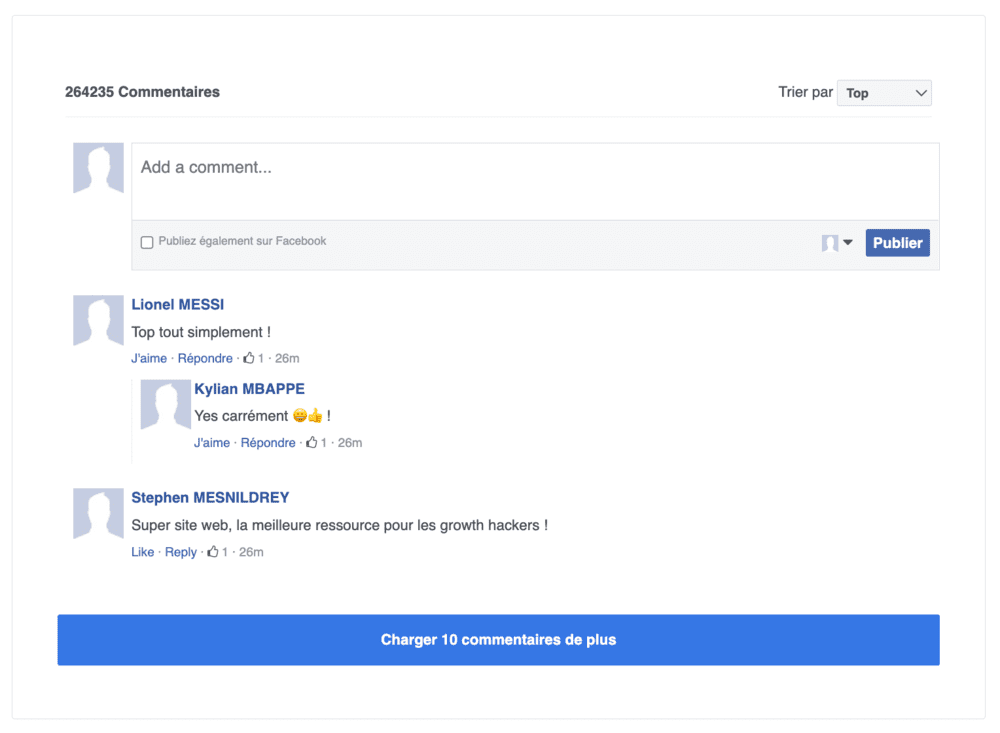This screenshot has width=1000, height=733.
Task: Click thumbs-up icon on Kylian MBAPPE's reply
Action: (x=311, y=442)
